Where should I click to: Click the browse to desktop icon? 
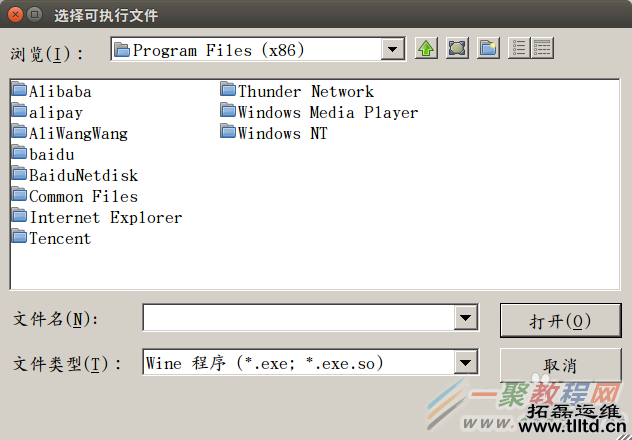click(x=457, y=49)
